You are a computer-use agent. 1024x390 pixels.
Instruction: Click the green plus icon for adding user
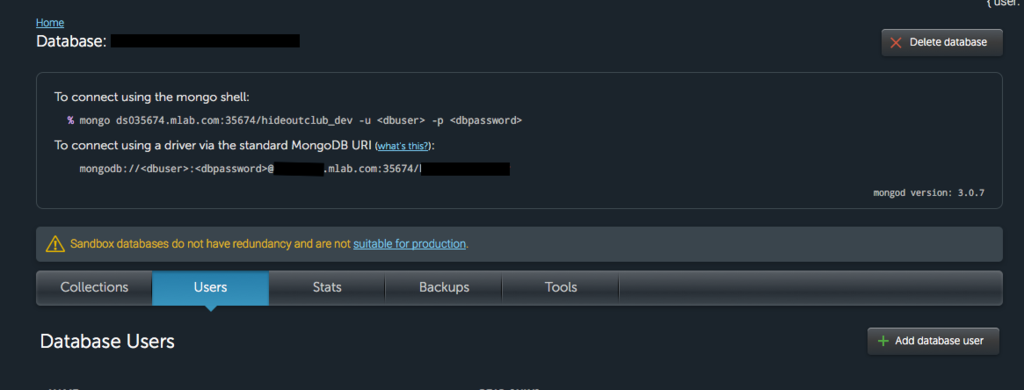pyautogui.click(x=883, y=341)
